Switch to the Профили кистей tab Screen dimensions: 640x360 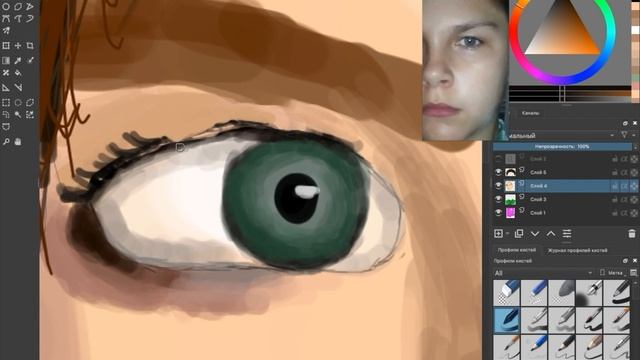pos(516,250)
